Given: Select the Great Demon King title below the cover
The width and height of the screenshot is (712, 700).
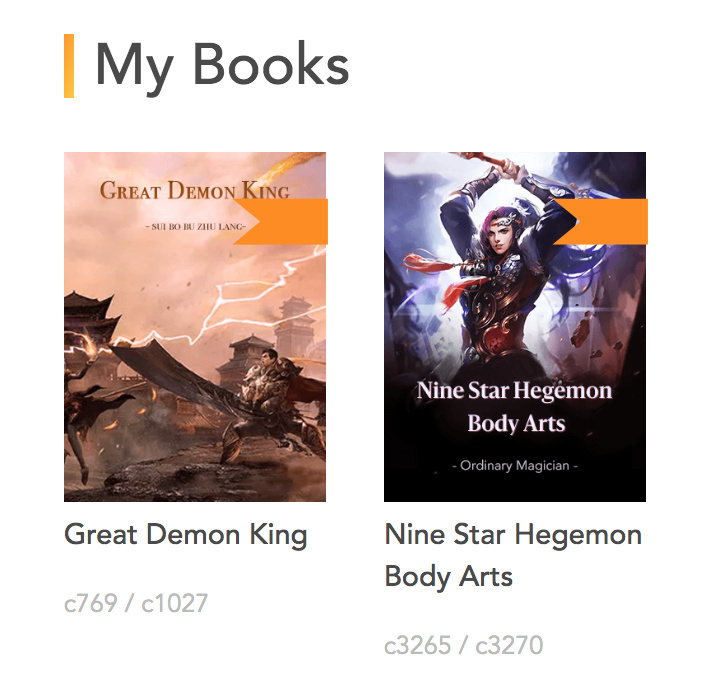Looking at the screenshot, I should pos(186,535).
